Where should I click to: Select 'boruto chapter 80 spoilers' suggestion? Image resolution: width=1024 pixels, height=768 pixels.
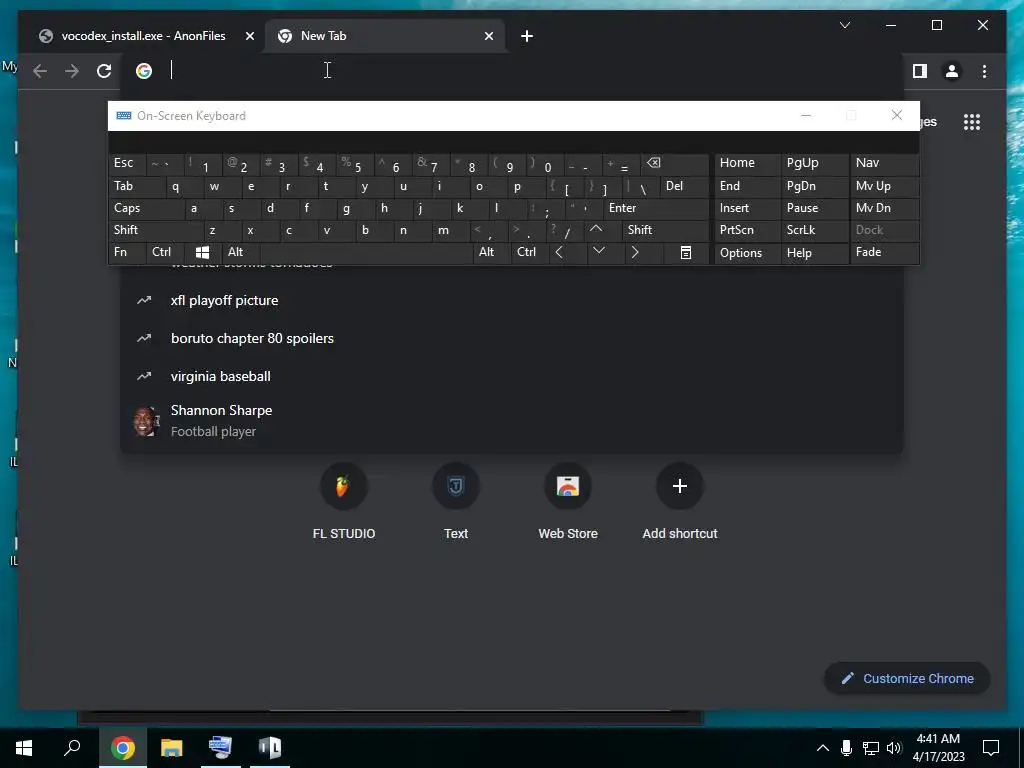click(511, 338)
